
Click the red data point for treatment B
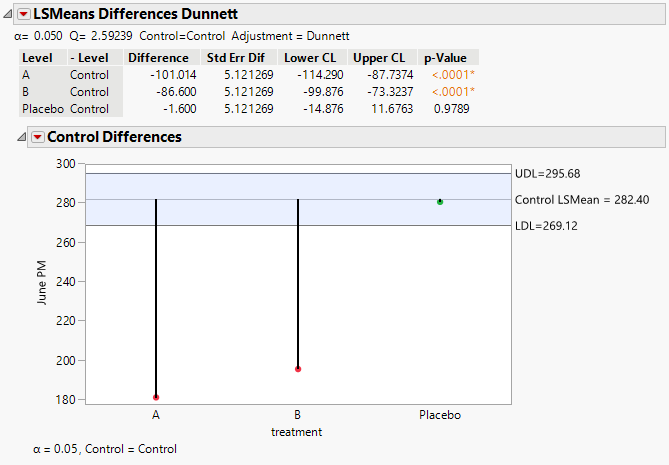298,369
